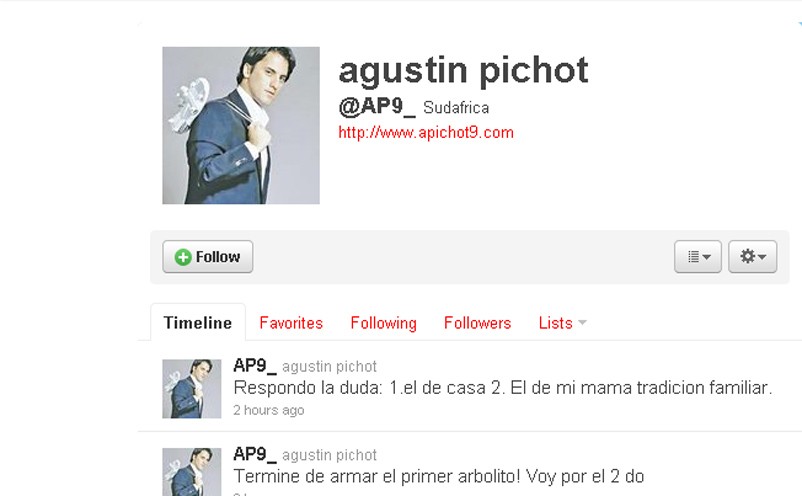Open the Lists tab
This screenshot has width=802, height=496.
pos(555,323)
